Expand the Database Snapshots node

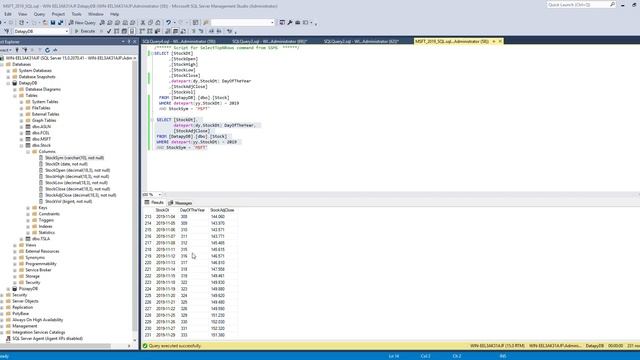(8, 77)
